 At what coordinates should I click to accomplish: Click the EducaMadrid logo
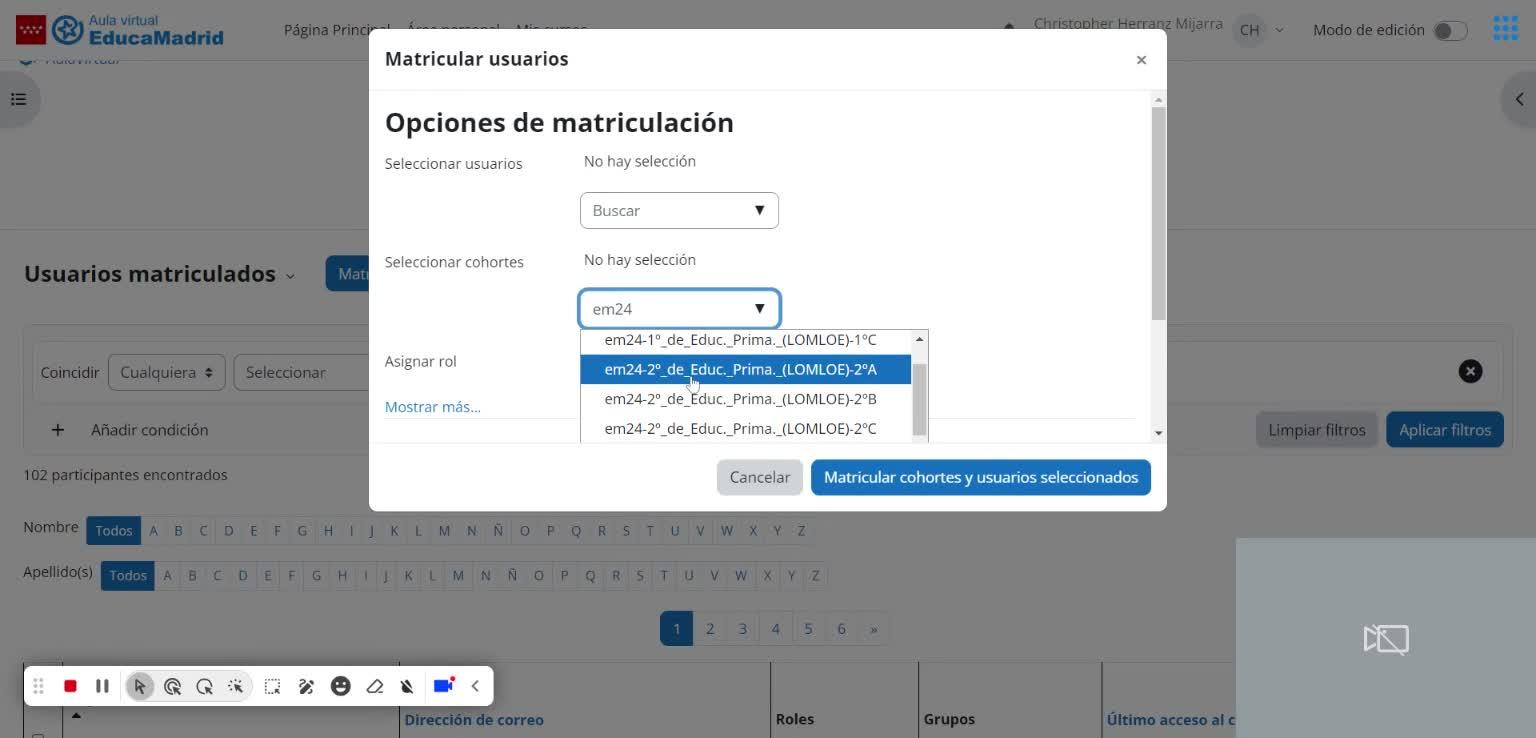pos(120,30)
